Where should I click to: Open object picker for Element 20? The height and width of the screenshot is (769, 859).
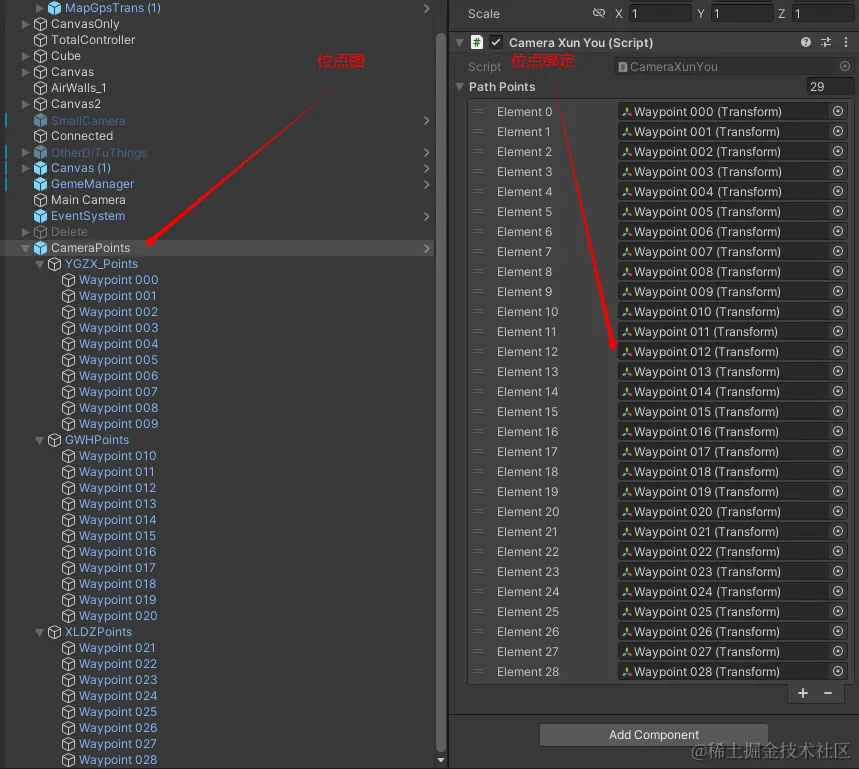point(838,511)
